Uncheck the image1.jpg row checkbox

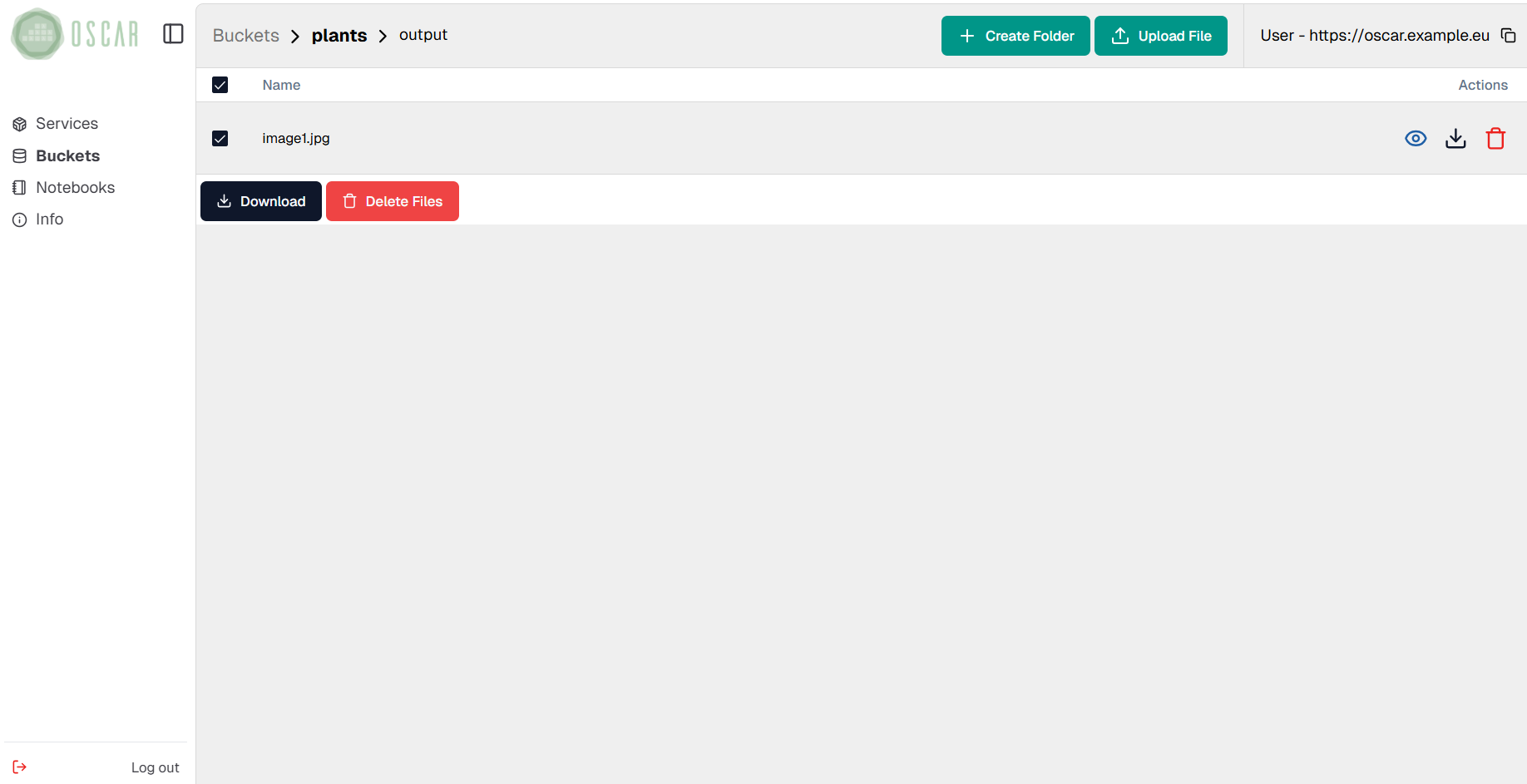[220, 139]
